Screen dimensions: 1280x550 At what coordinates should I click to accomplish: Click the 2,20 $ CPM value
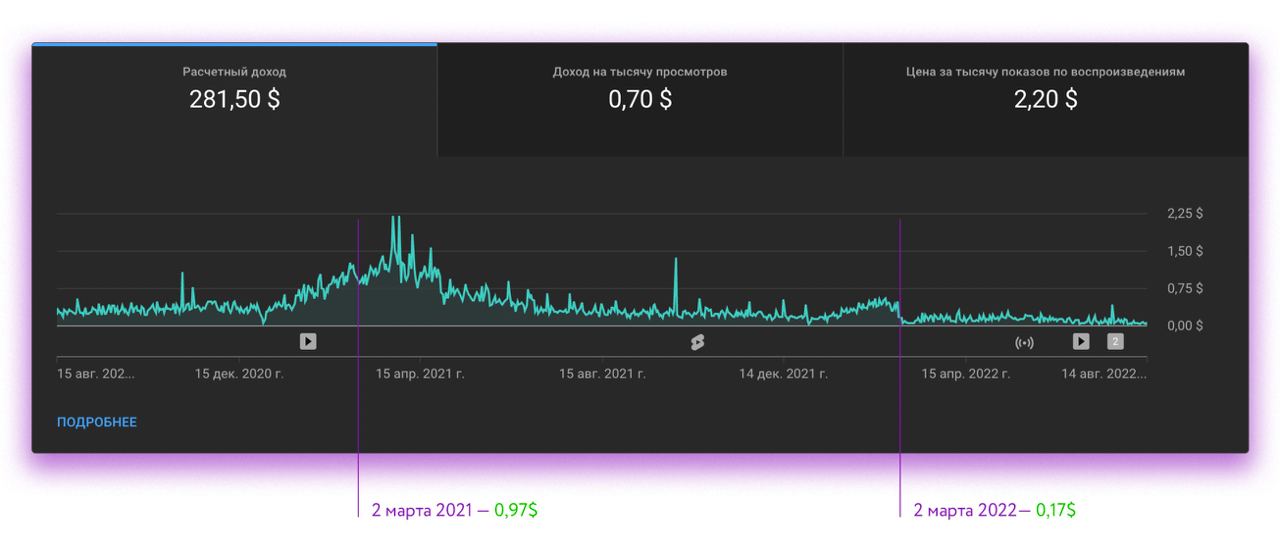point(1045,99)
